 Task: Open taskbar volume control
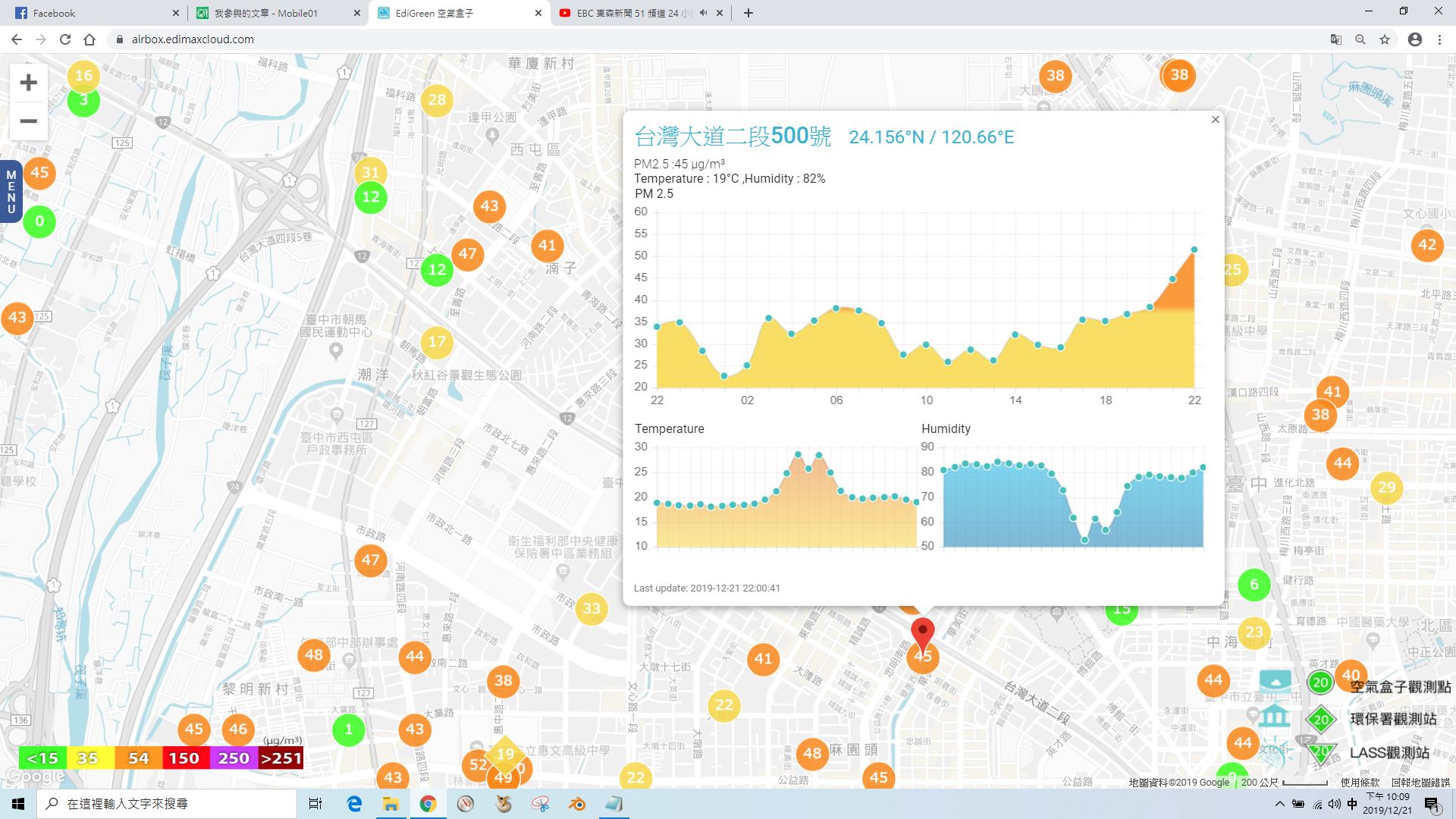click(1334, 804)
